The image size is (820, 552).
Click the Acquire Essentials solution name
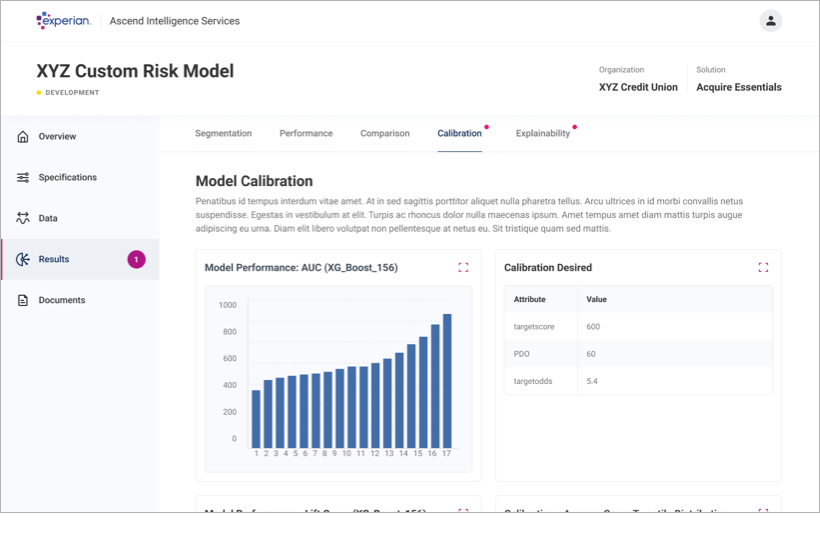[x=739, y=87]
